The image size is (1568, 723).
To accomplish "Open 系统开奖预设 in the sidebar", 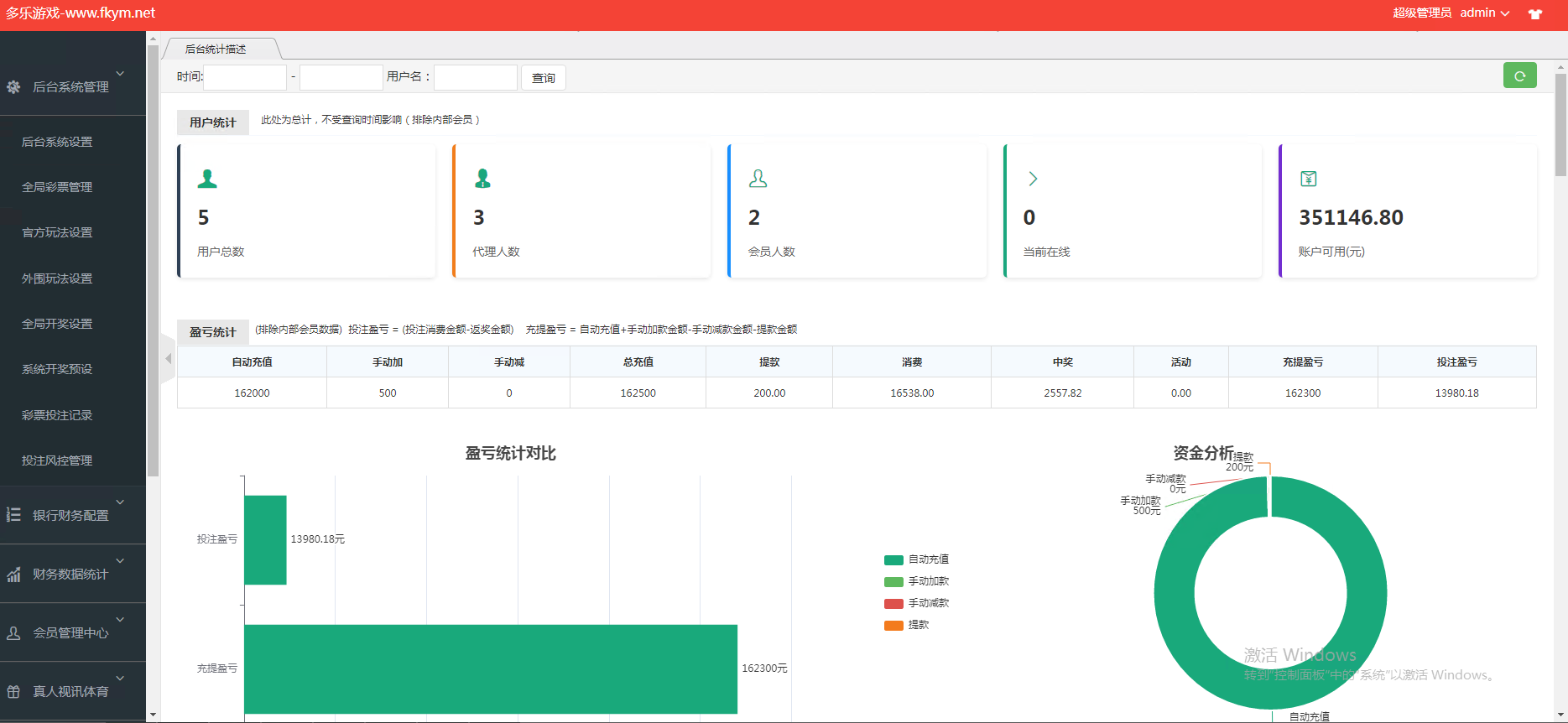I will pos(57,369).
